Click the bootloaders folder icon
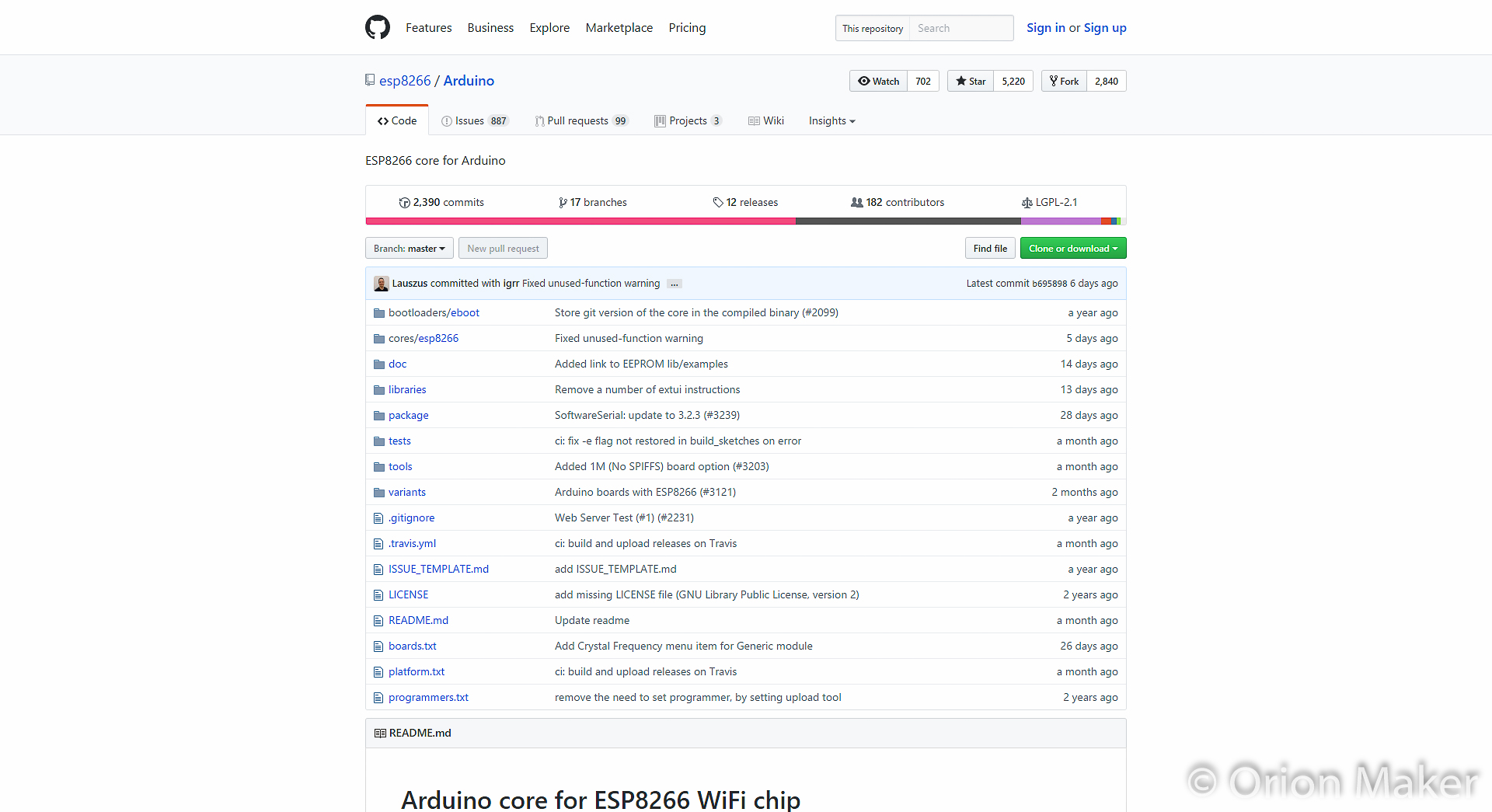 pyautogui.click(x=379, y=313)
